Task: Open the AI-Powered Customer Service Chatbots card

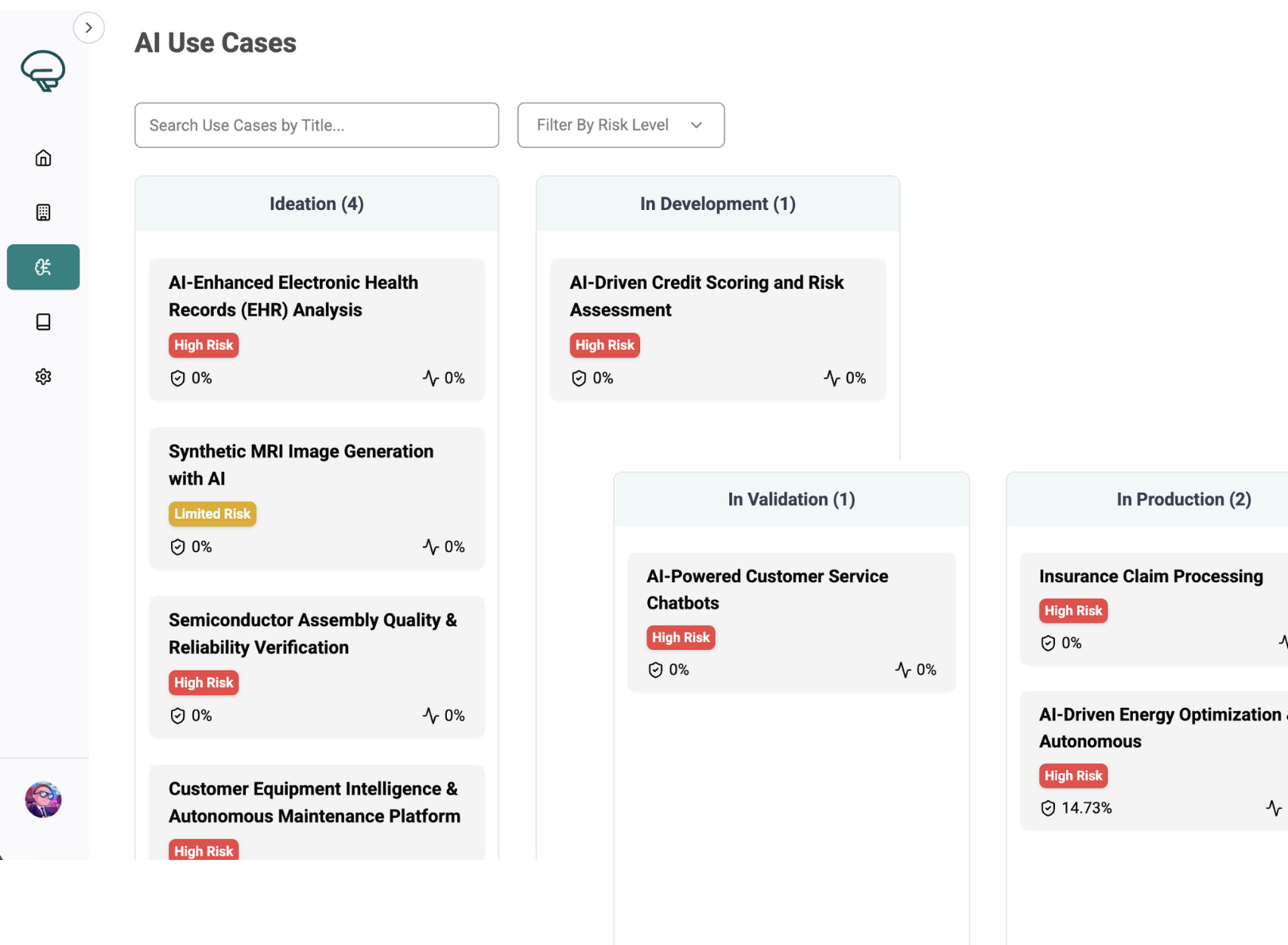Action: (767, 589)
